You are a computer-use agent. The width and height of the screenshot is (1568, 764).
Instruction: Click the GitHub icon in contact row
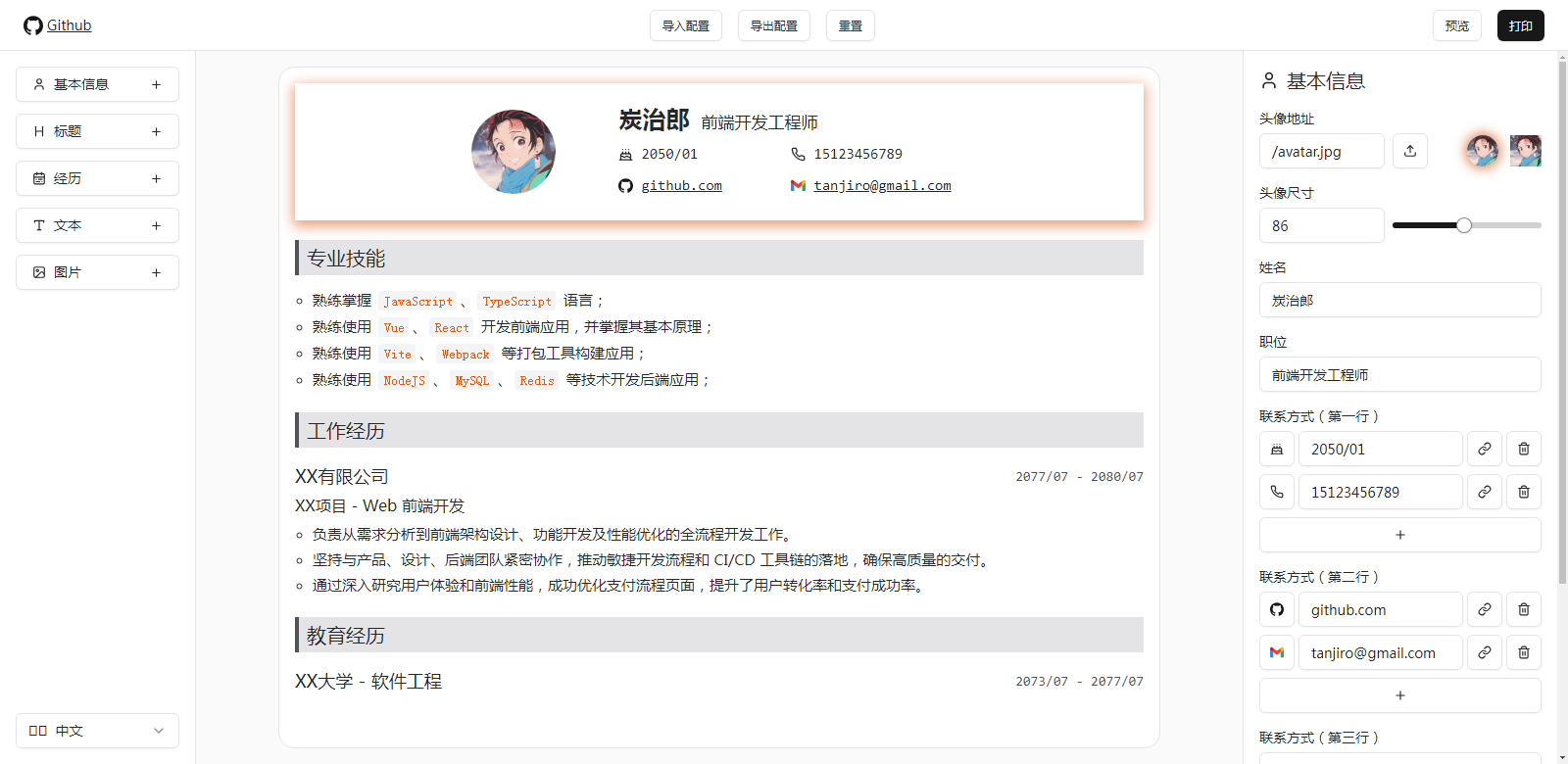pyautogui.click(x=1276, y=609)
